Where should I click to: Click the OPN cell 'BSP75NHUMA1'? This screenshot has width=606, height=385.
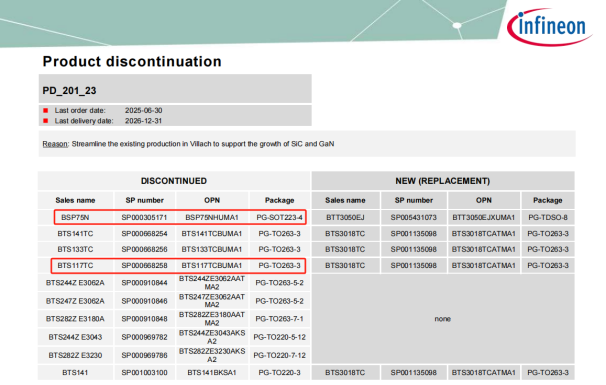point(212,218)
